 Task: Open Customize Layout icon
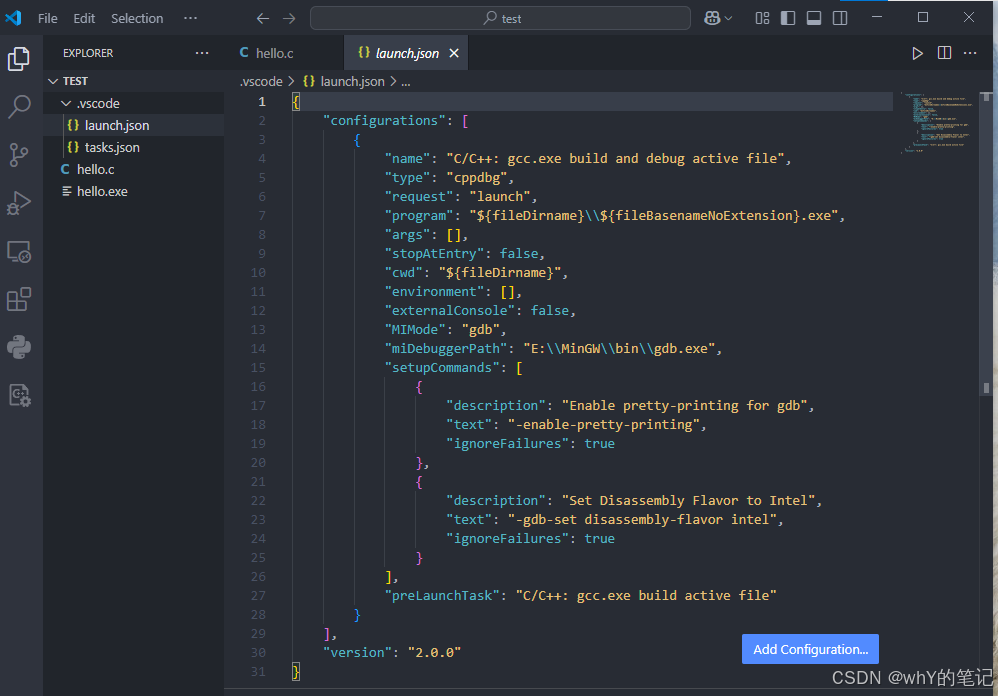tap(763, 18)
